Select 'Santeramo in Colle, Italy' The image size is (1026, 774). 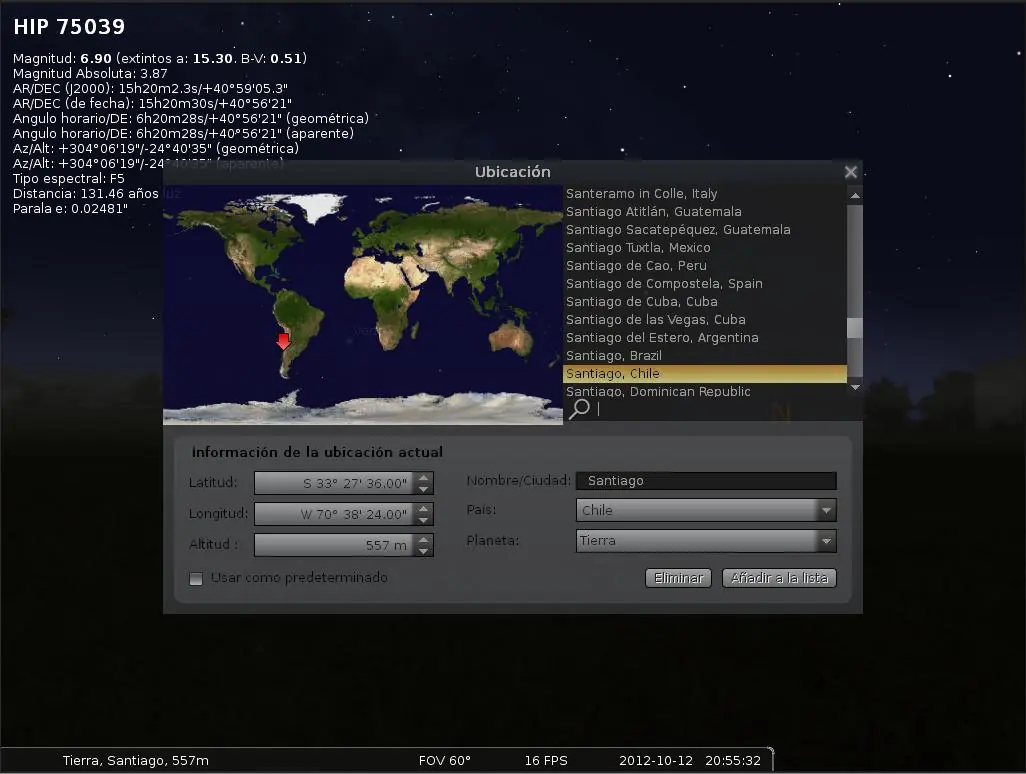pos(705,194)
